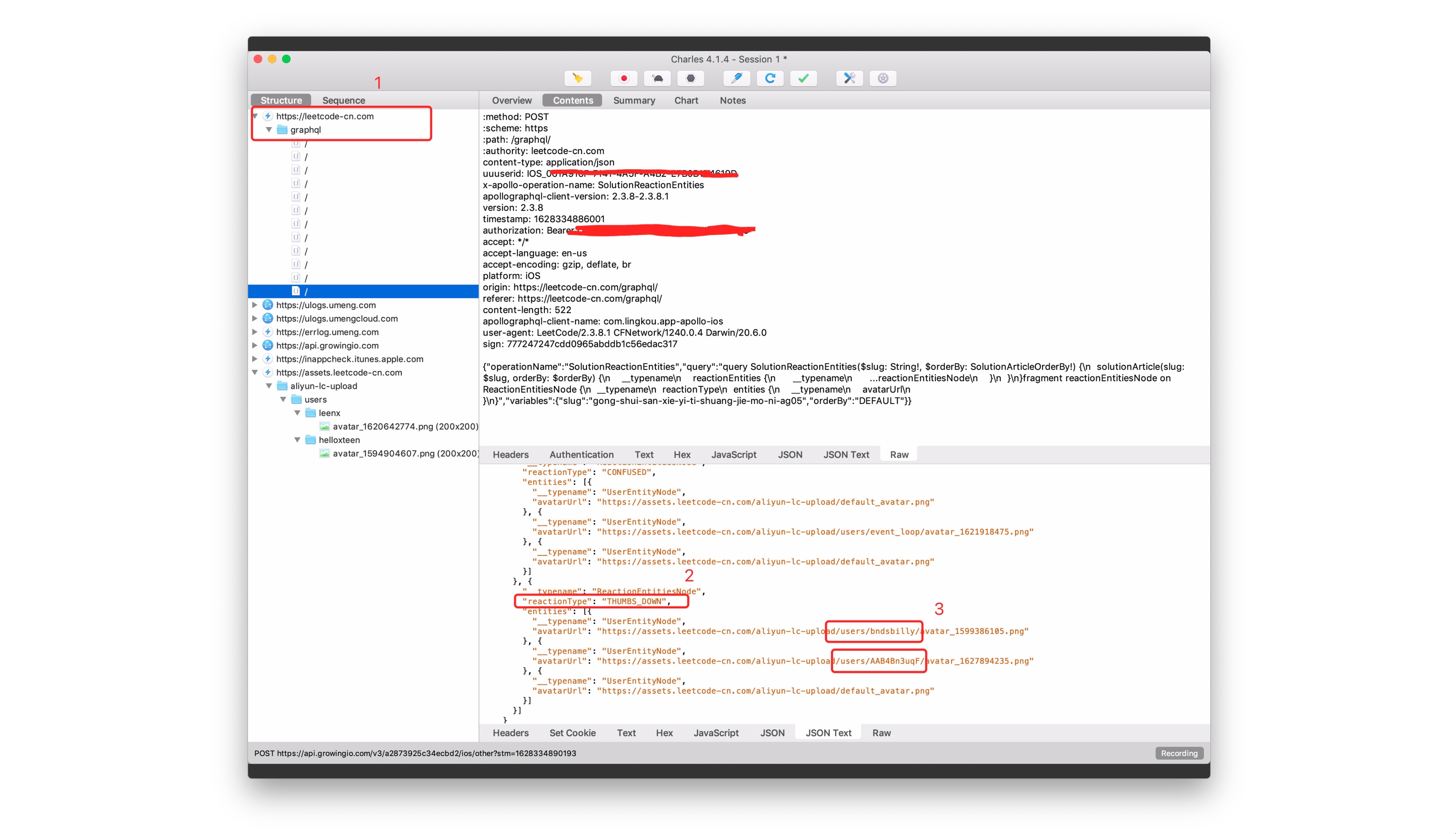Open the Settings gear icon
1456x834 pixels.
click(x=883, y=78)
